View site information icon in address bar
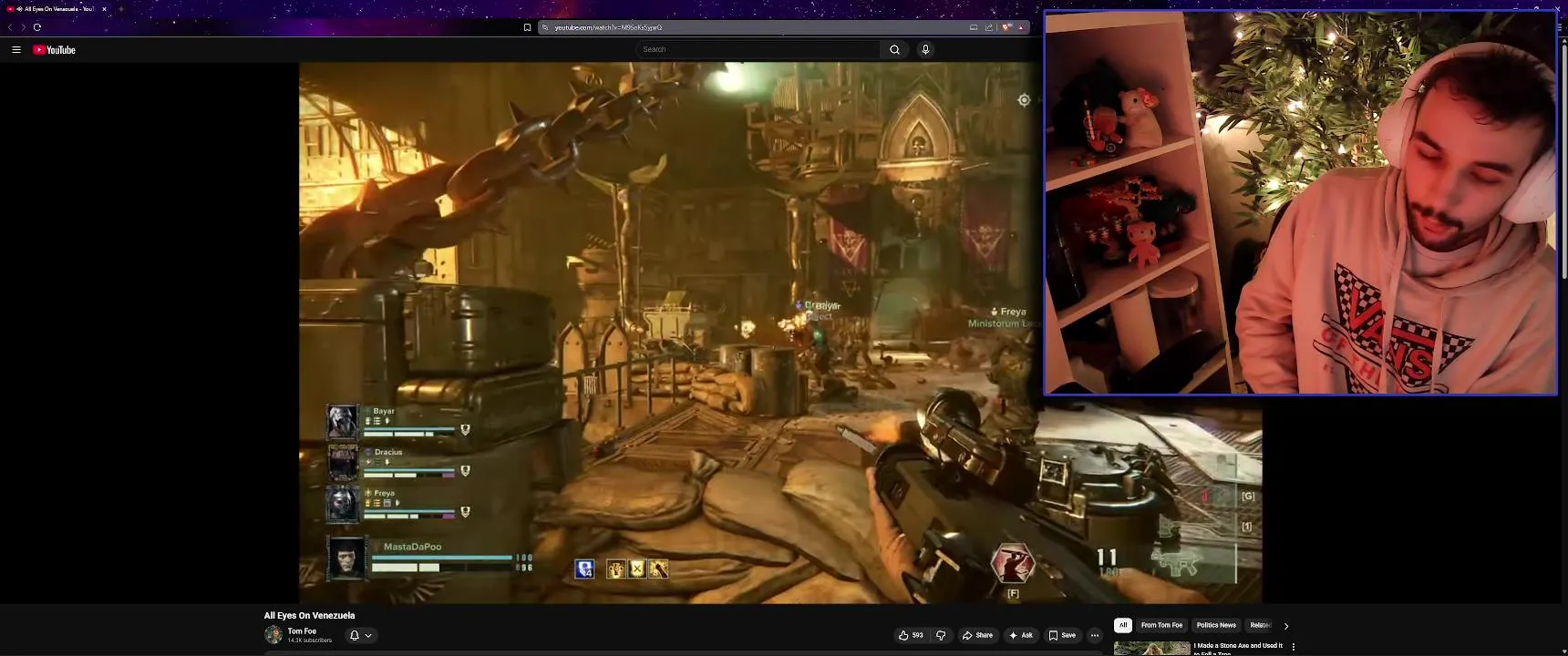Image resolution: width=1568 pixels, height=656 pixels. [545, 27]
